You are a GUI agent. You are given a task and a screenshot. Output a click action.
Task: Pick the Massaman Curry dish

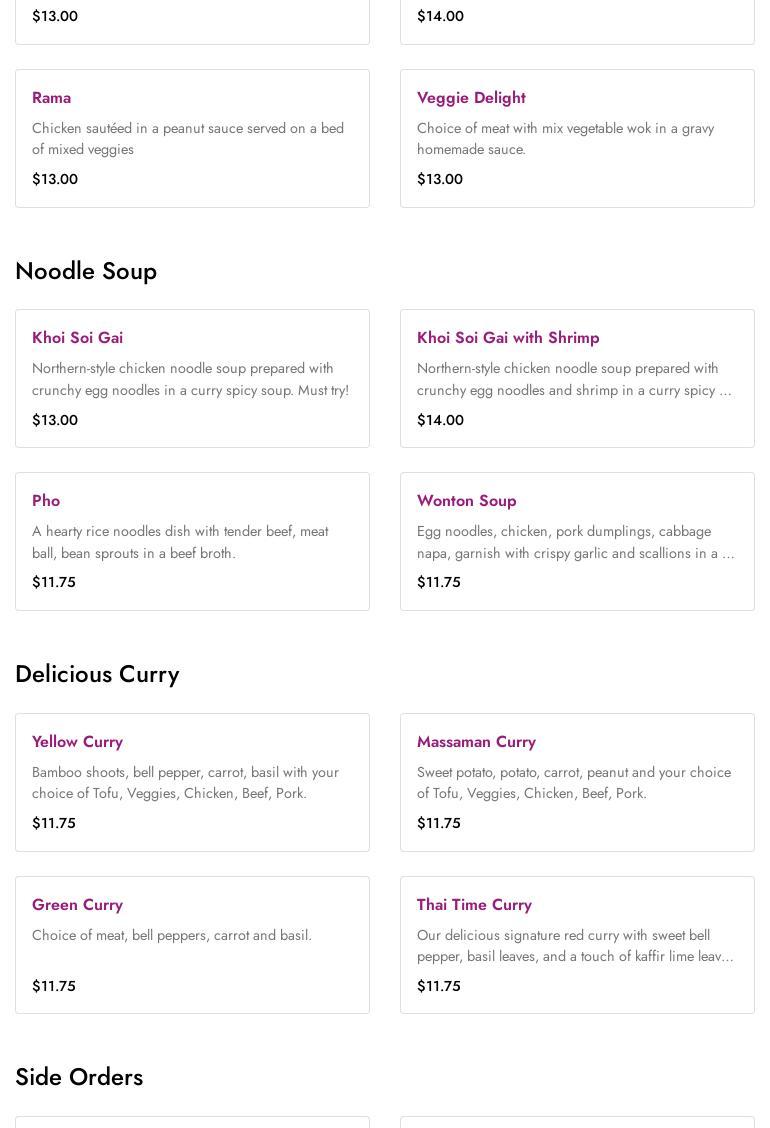(x=476, y=742)
